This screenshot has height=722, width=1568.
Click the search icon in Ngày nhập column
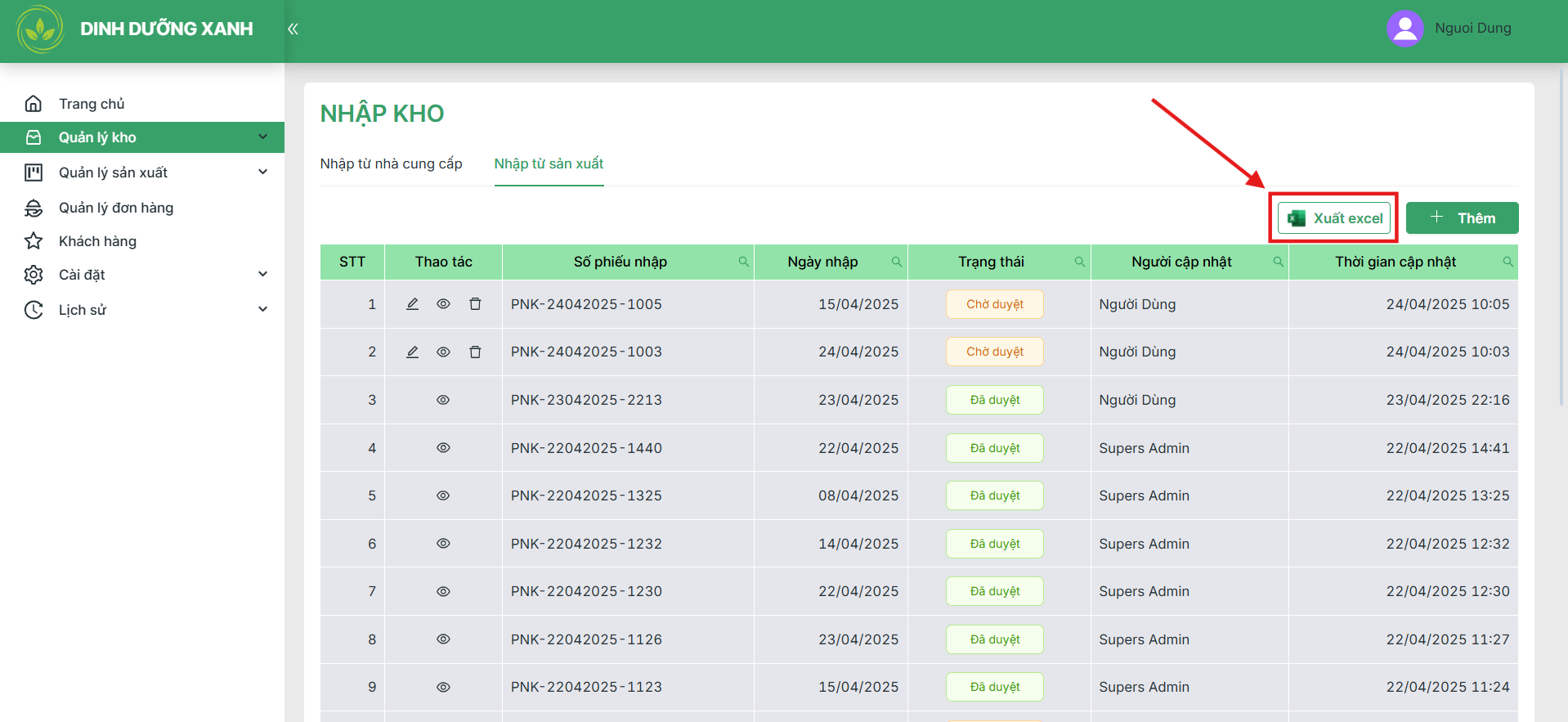tap(897, 262)
